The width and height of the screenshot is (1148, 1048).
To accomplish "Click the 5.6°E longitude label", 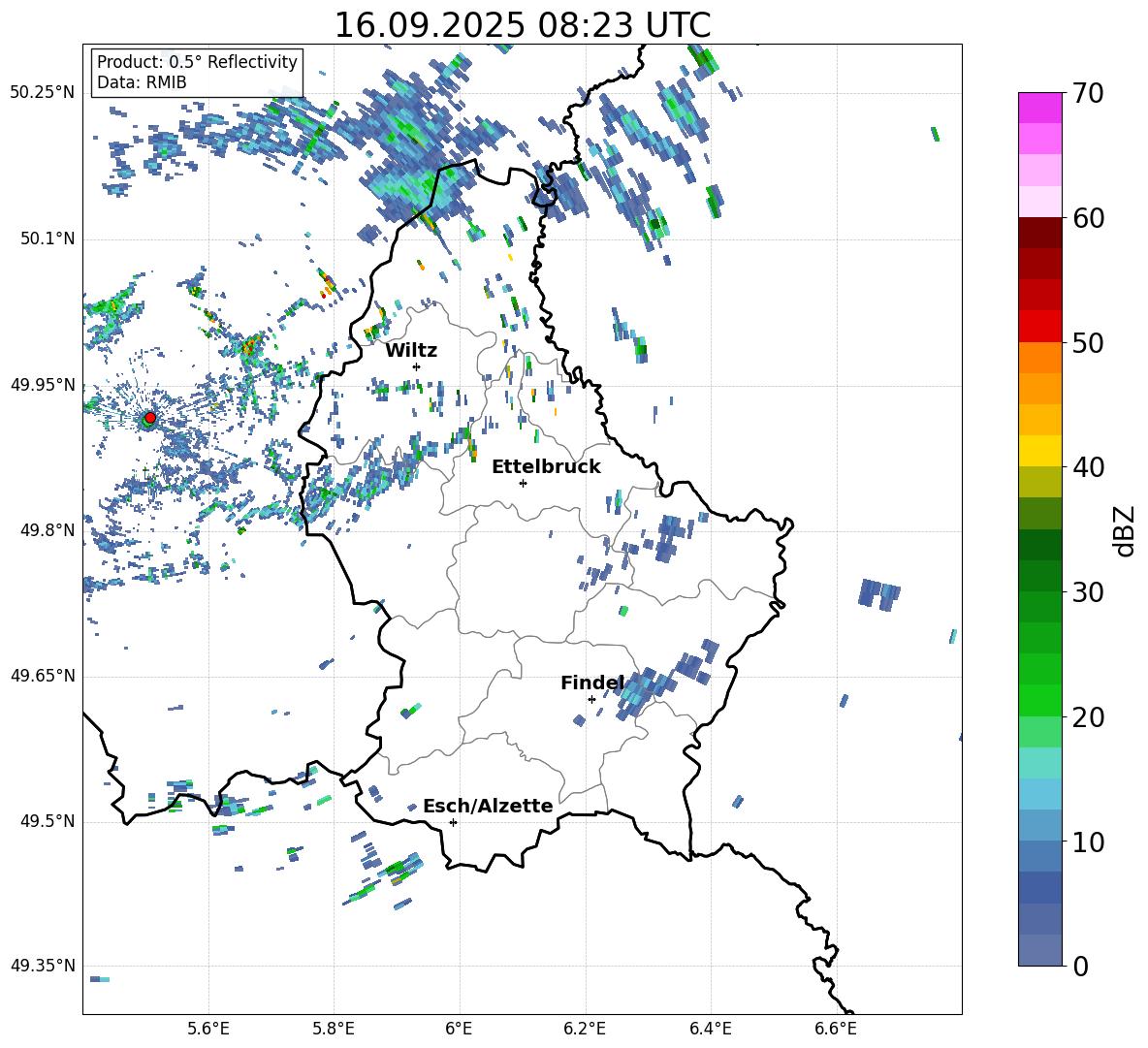I will pos(208,1029).
